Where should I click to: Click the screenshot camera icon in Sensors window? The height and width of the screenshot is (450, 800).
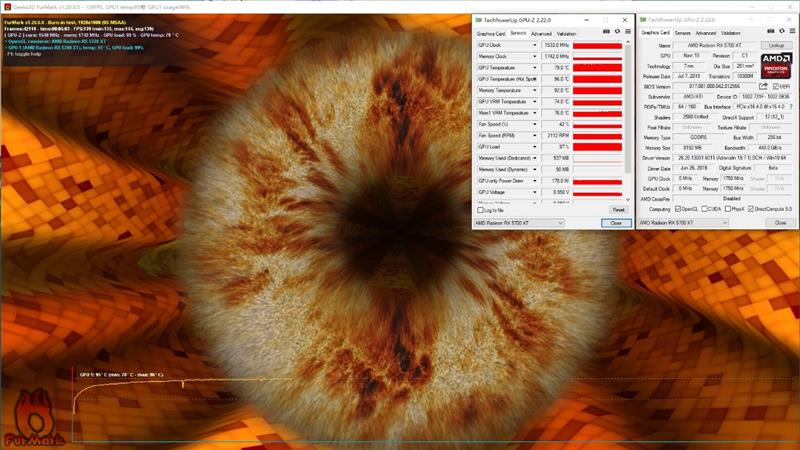coord(606,33)
